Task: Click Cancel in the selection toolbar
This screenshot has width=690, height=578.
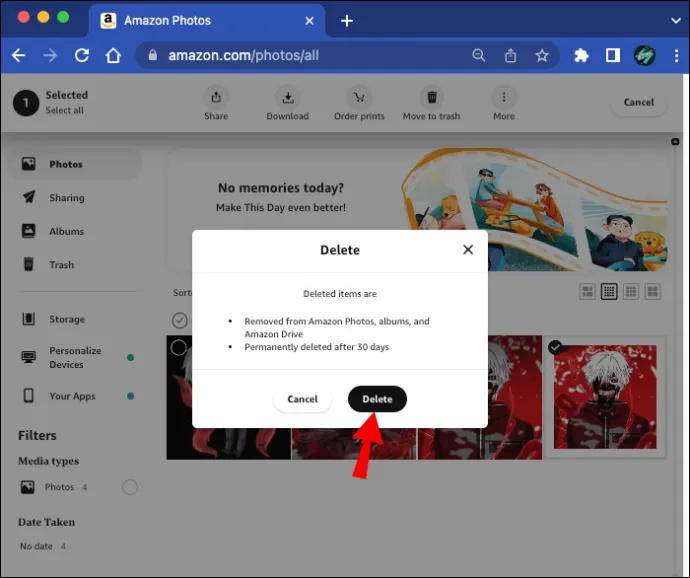Action: click(639, 102)
